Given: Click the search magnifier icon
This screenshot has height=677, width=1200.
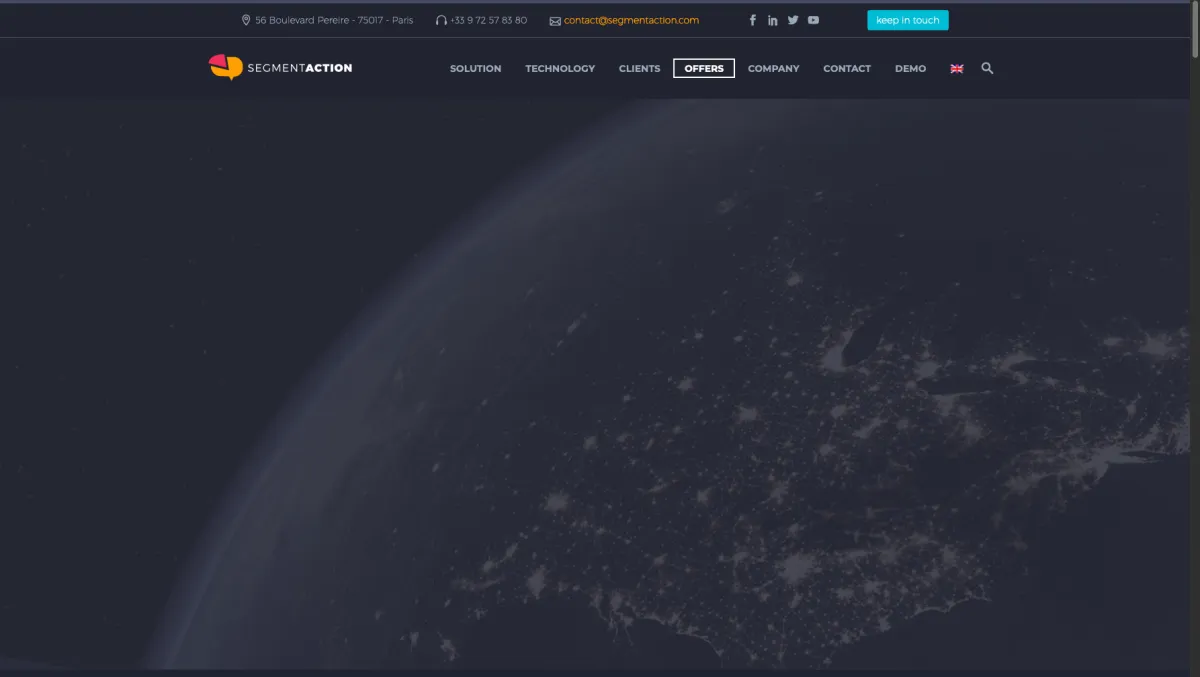Looking at the screenshot, I should pyautogui.click(x=987, y=68).
